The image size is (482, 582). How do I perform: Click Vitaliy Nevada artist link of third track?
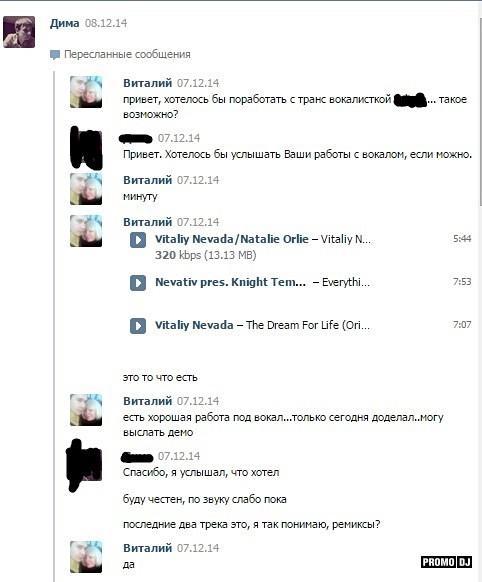click(x=194, y=325)
